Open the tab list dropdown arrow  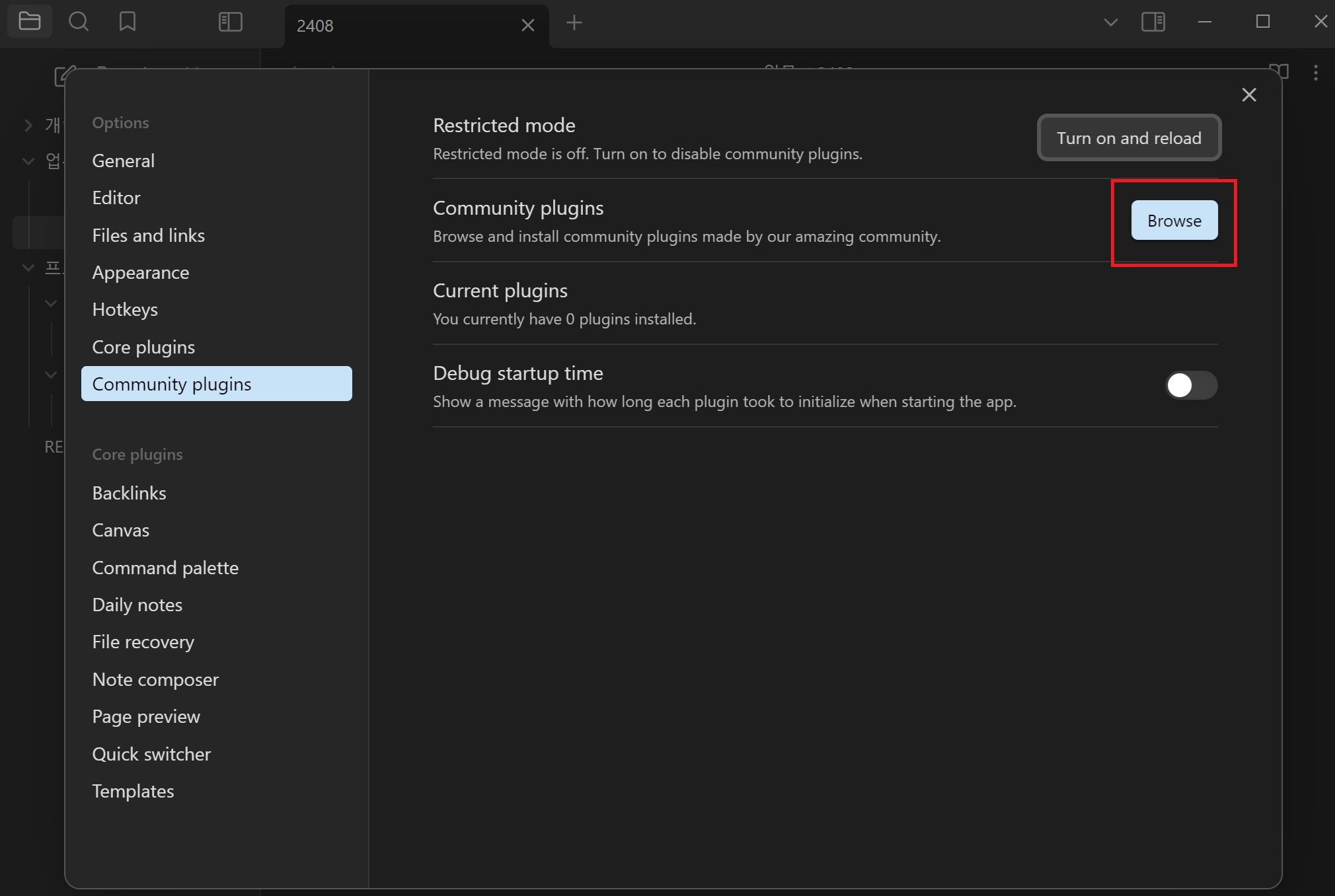coord(1110,22)
